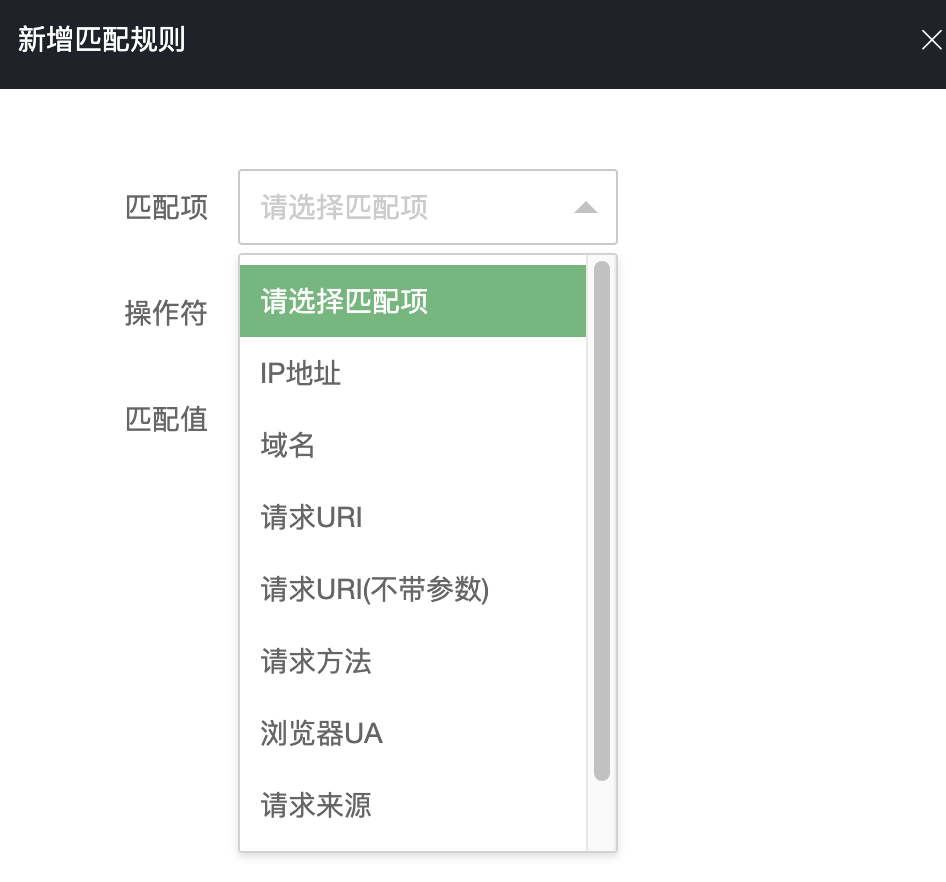Click the 操作符 label
The height and width of the screenshot is (882, 946).
tap(166, 314)
